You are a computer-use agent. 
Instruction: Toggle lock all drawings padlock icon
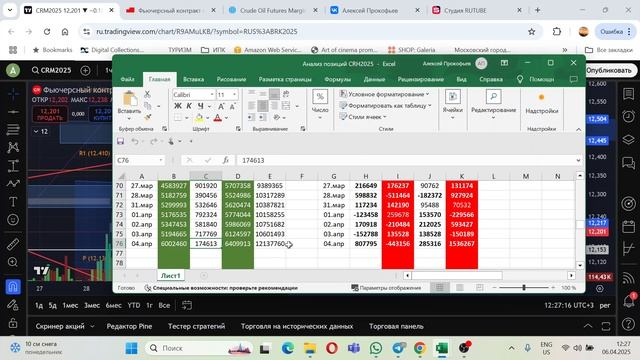[13, 322]
